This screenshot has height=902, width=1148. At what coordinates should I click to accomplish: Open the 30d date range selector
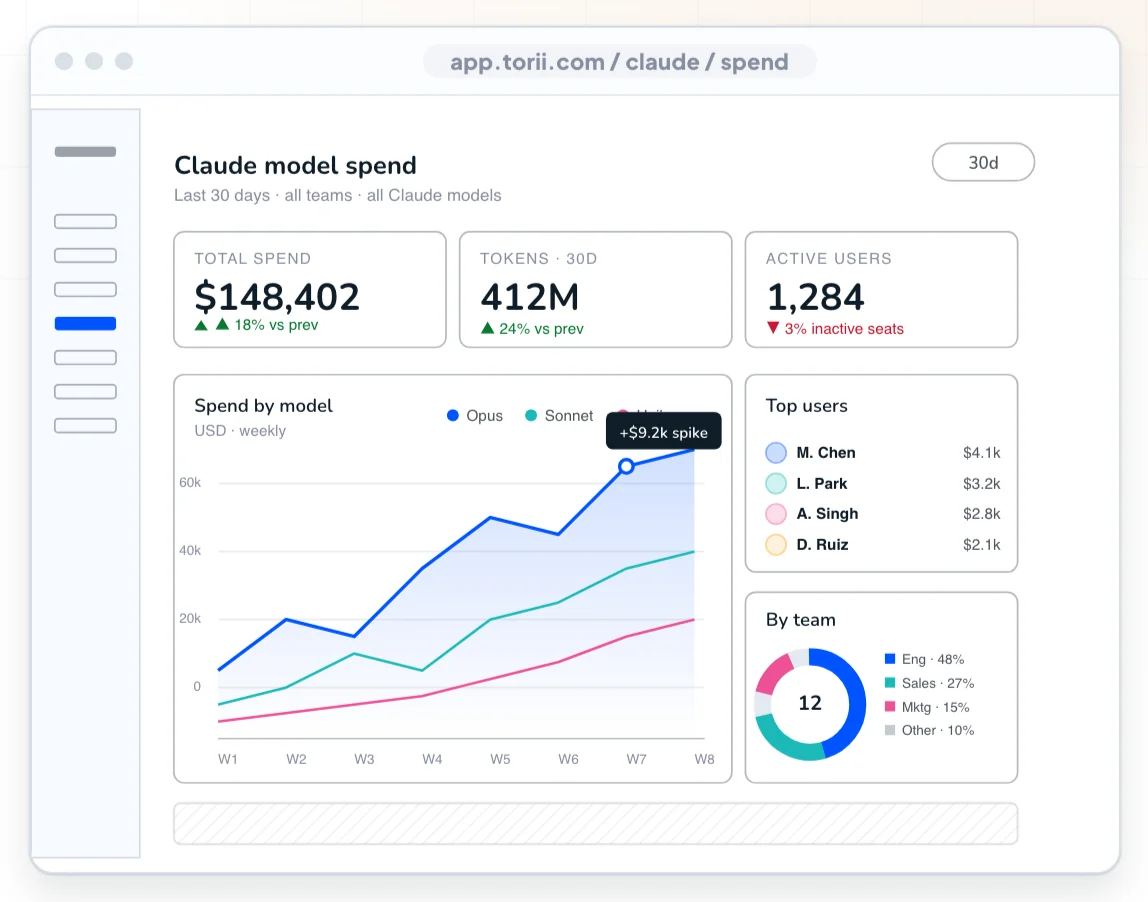pyautogui.click(x=983, y=163)
